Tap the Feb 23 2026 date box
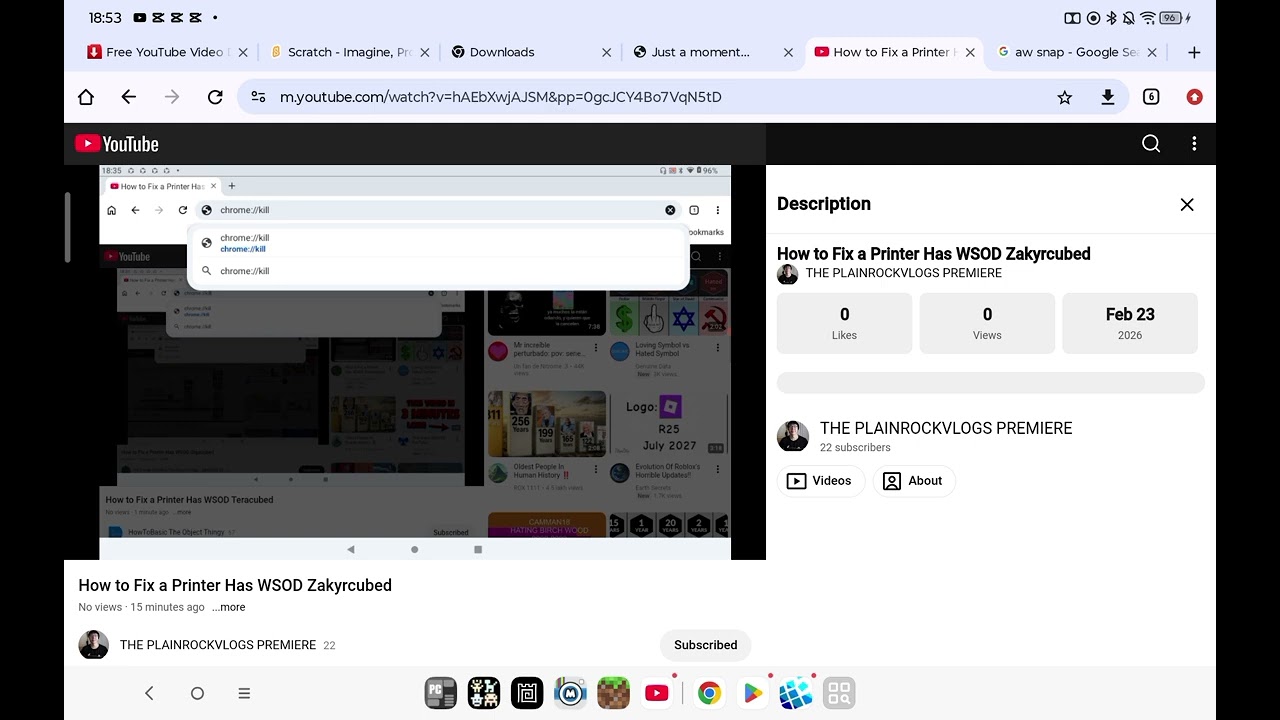1280x720 pixels. tap(1130, 323)
